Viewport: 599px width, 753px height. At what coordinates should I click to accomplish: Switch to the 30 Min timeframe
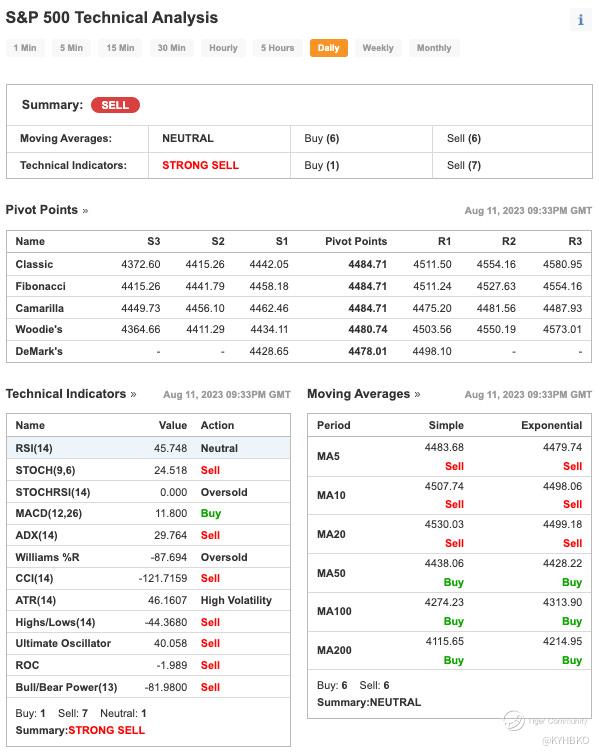coord(171,48)
